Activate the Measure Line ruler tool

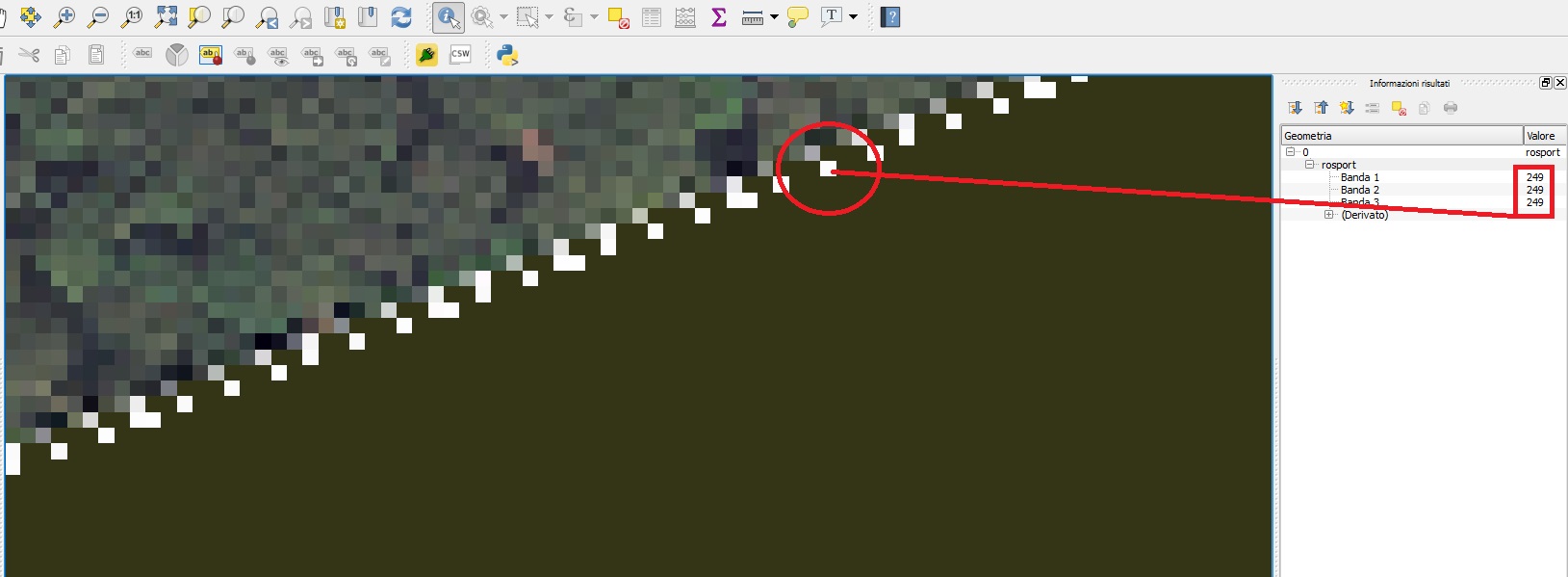click(x=753, y=16)
